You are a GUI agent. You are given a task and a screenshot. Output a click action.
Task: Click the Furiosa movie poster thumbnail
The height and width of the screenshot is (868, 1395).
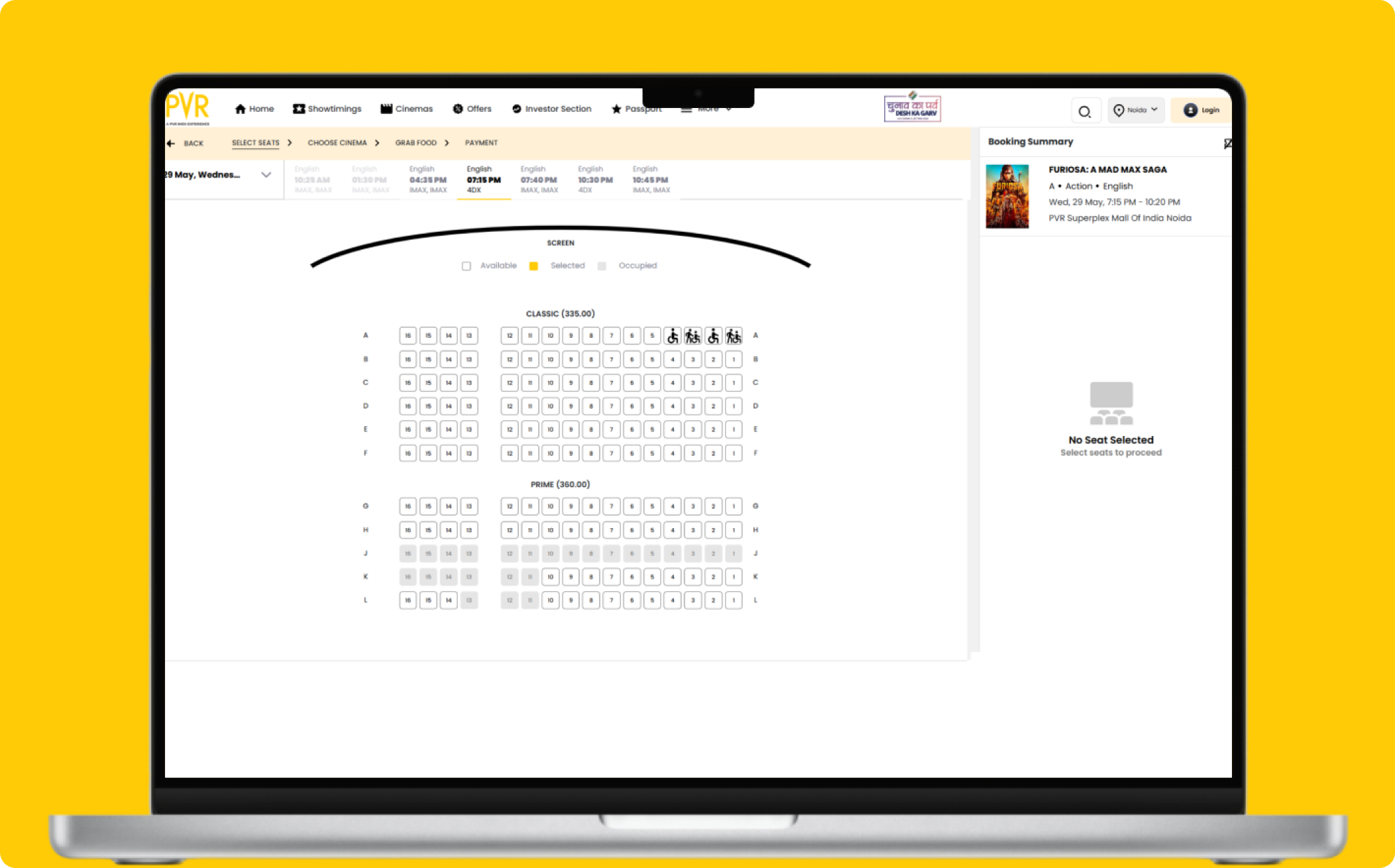coord(1007,196)
